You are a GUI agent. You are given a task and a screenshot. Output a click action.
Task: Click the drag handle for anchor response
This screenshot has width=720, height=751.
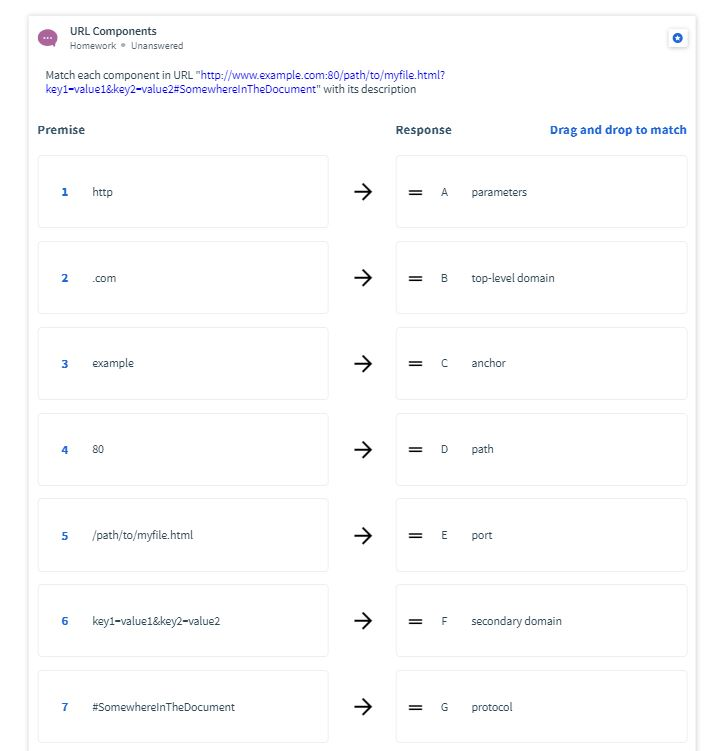(x=415, y=364)
